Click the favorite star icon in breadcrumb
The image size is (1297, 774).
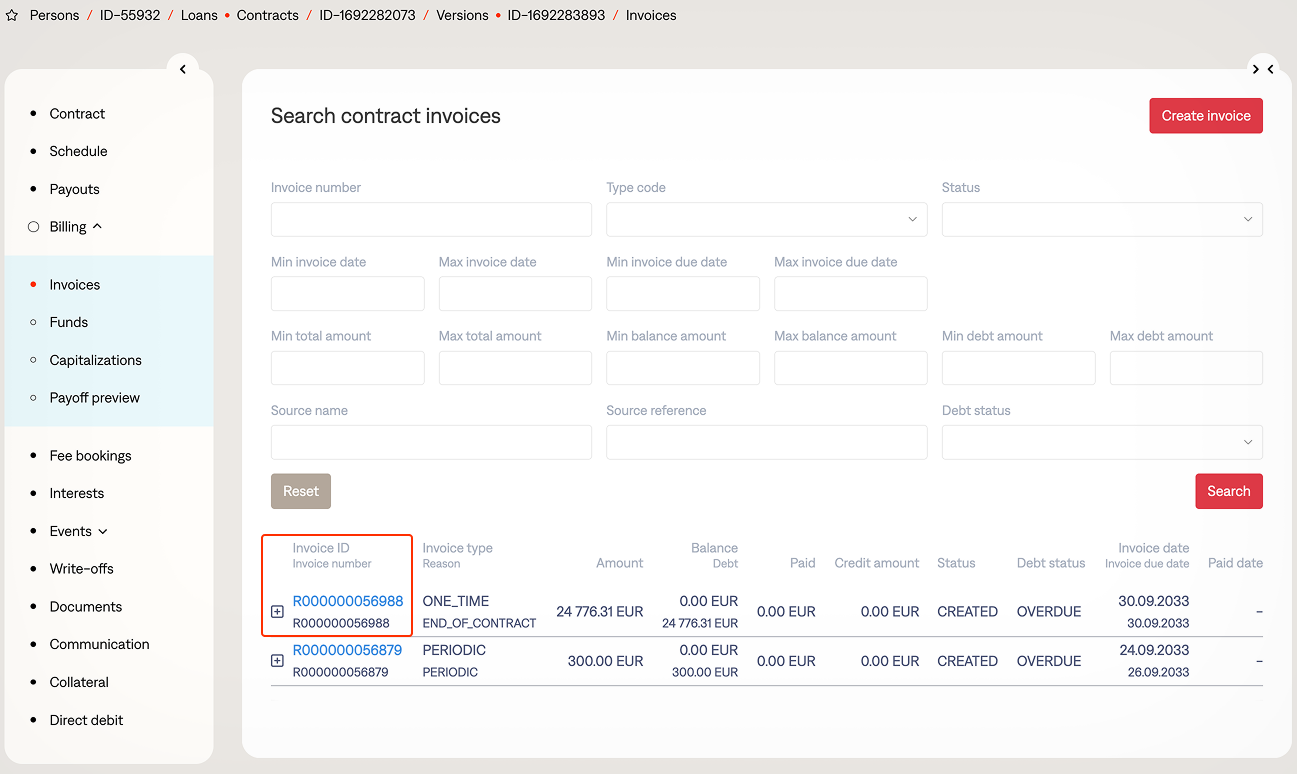point(12,16)
